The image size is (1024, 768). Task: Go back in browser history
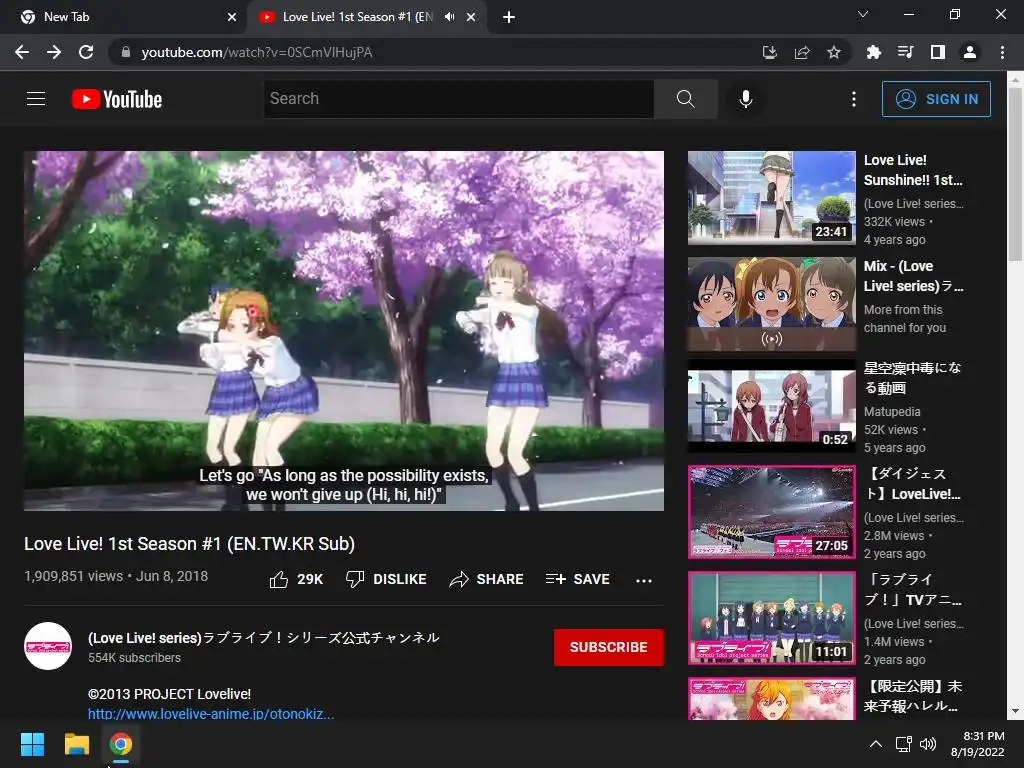point(22,52)
